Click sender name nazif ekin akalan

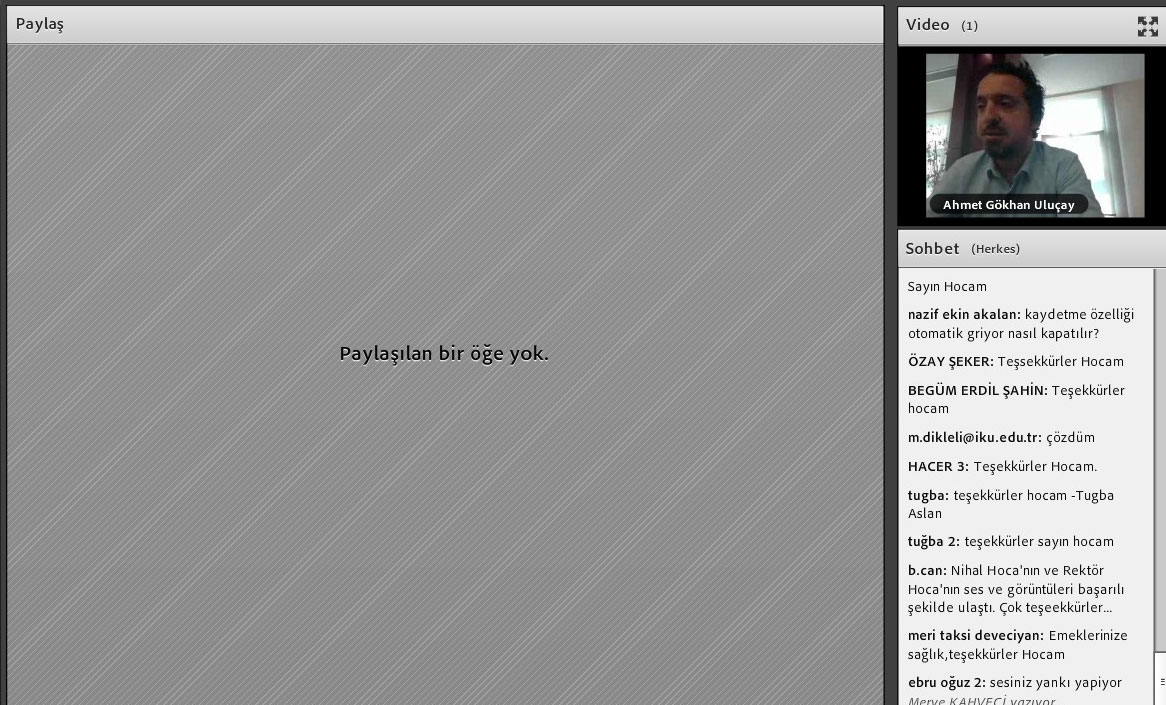tap(963, 314)
